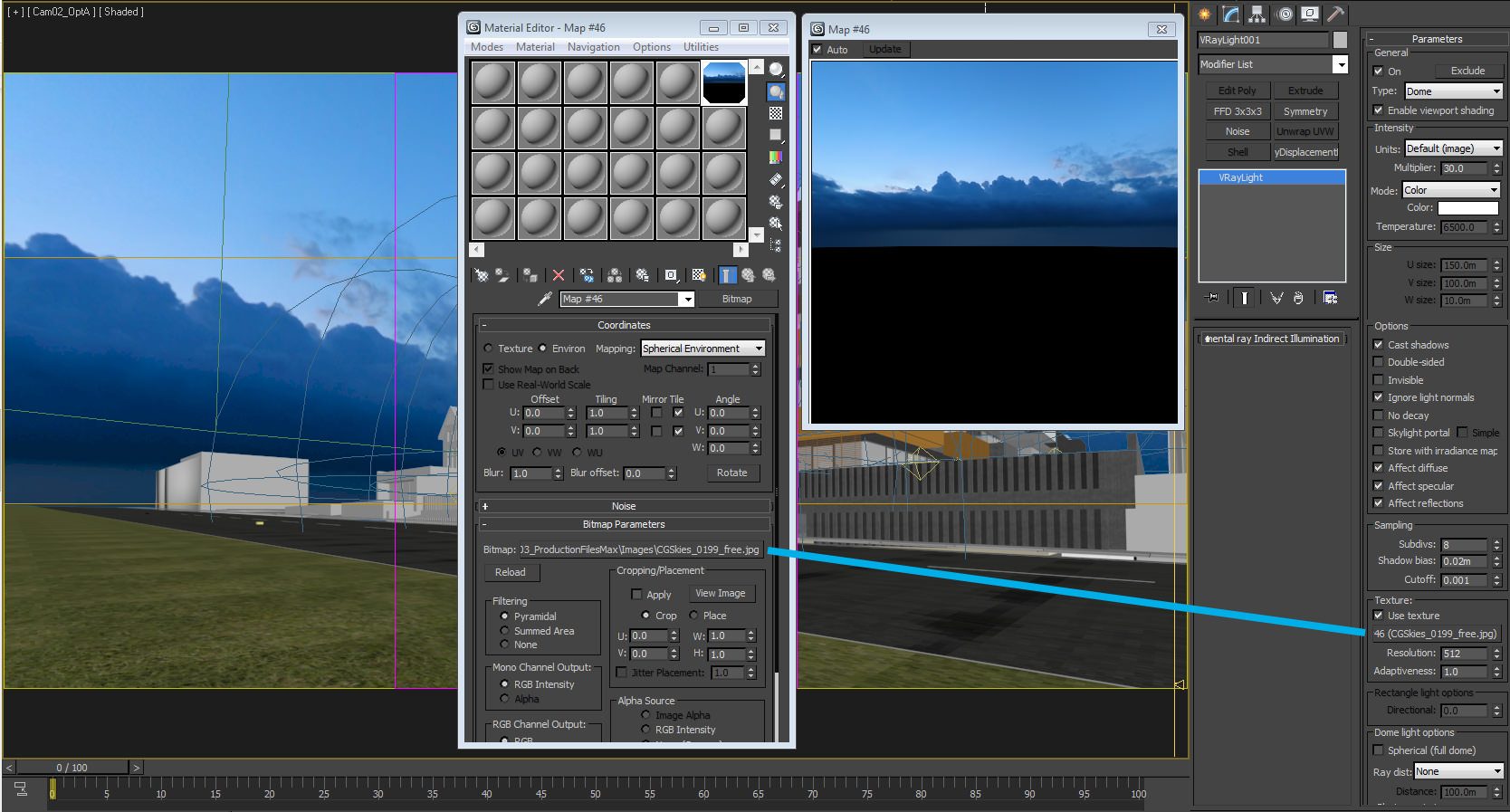Select the sky material sample slot
This screenshot has width=1510, height=812.
(x=723, y=83)
